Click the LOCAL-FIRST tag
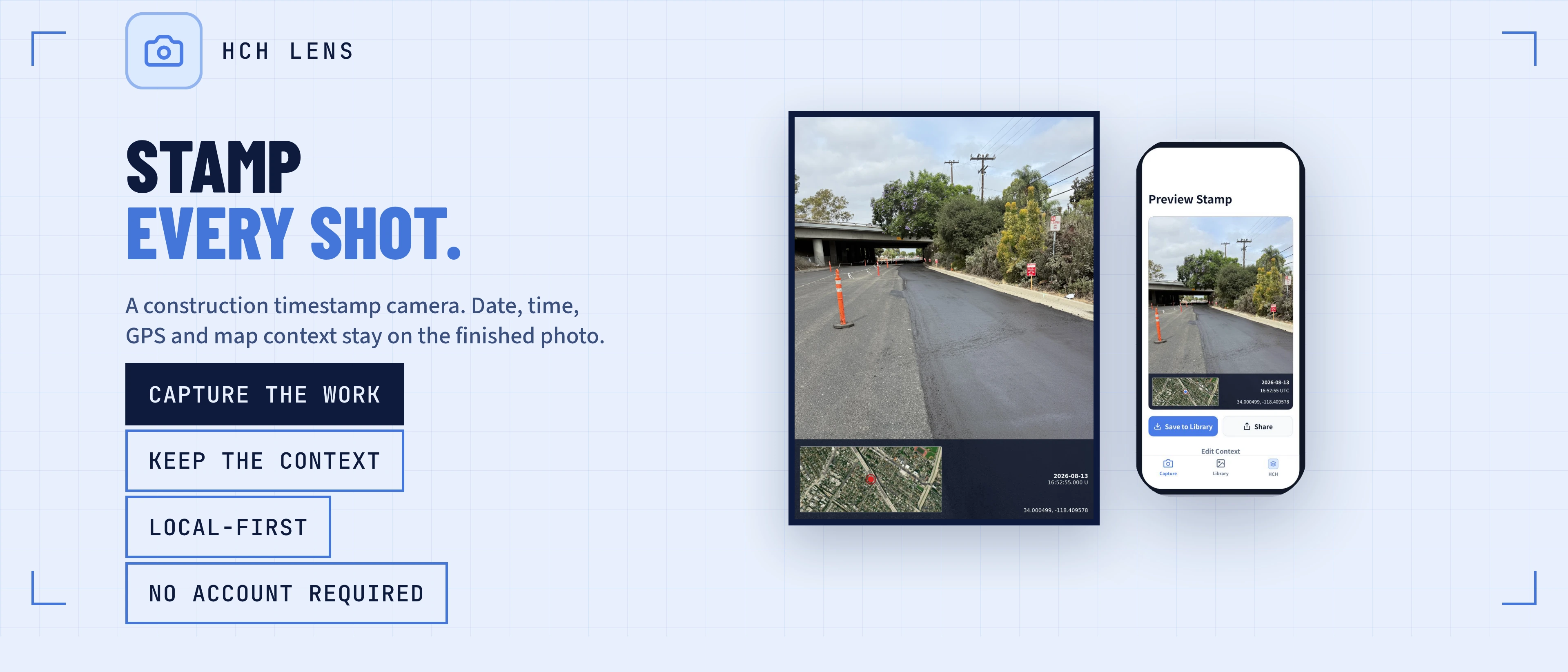This screenshot has height=672, width=1568. (x=228, y=527)
